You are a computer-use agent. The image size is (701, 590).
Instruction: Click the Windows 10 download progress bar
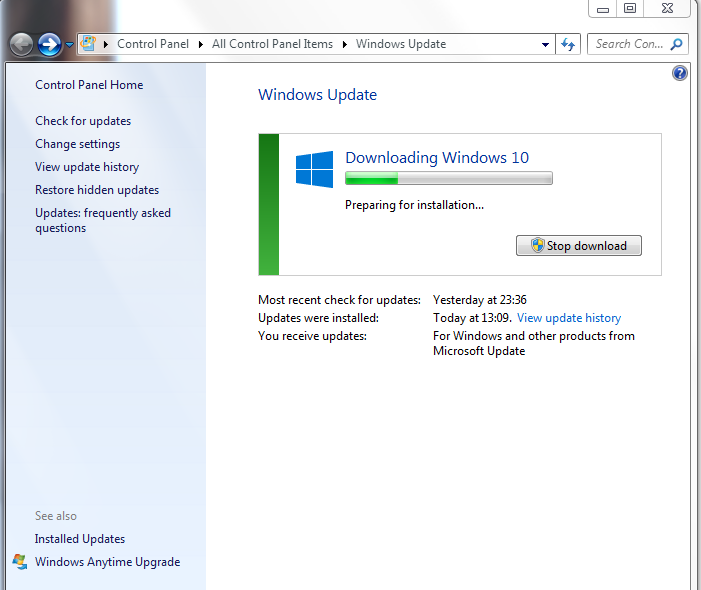point(448,179)
